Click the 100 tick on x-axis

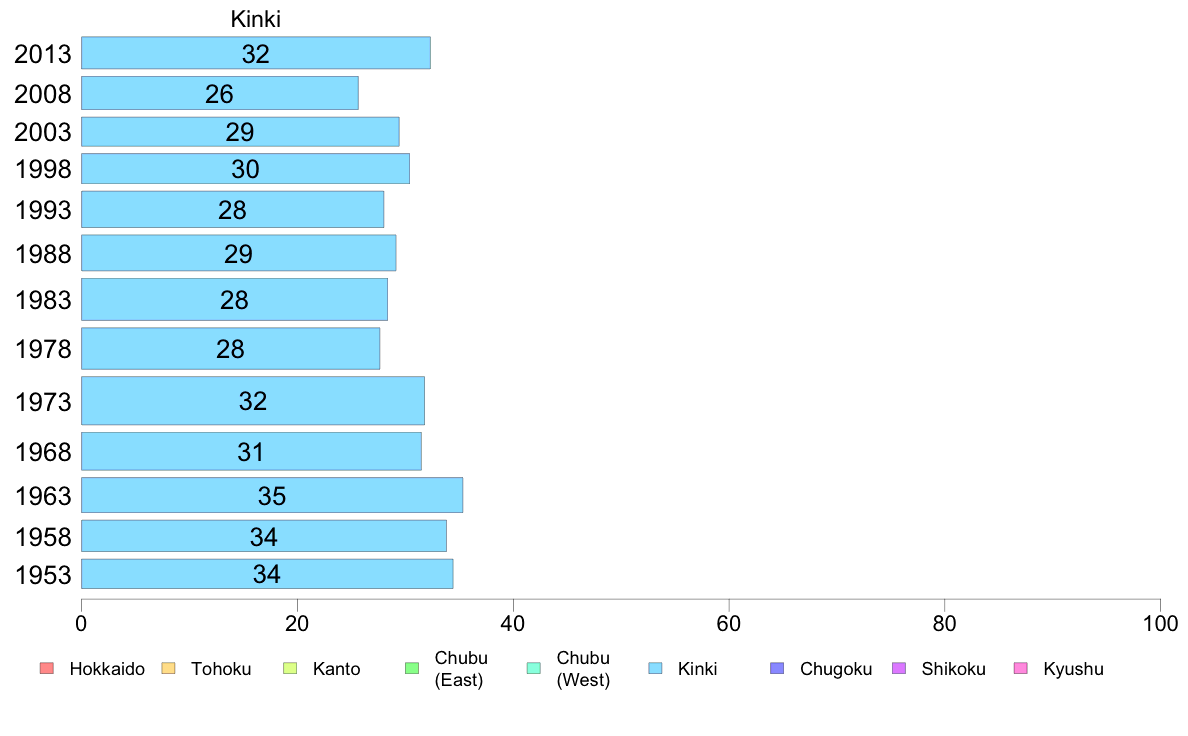tap(1160, 624)
